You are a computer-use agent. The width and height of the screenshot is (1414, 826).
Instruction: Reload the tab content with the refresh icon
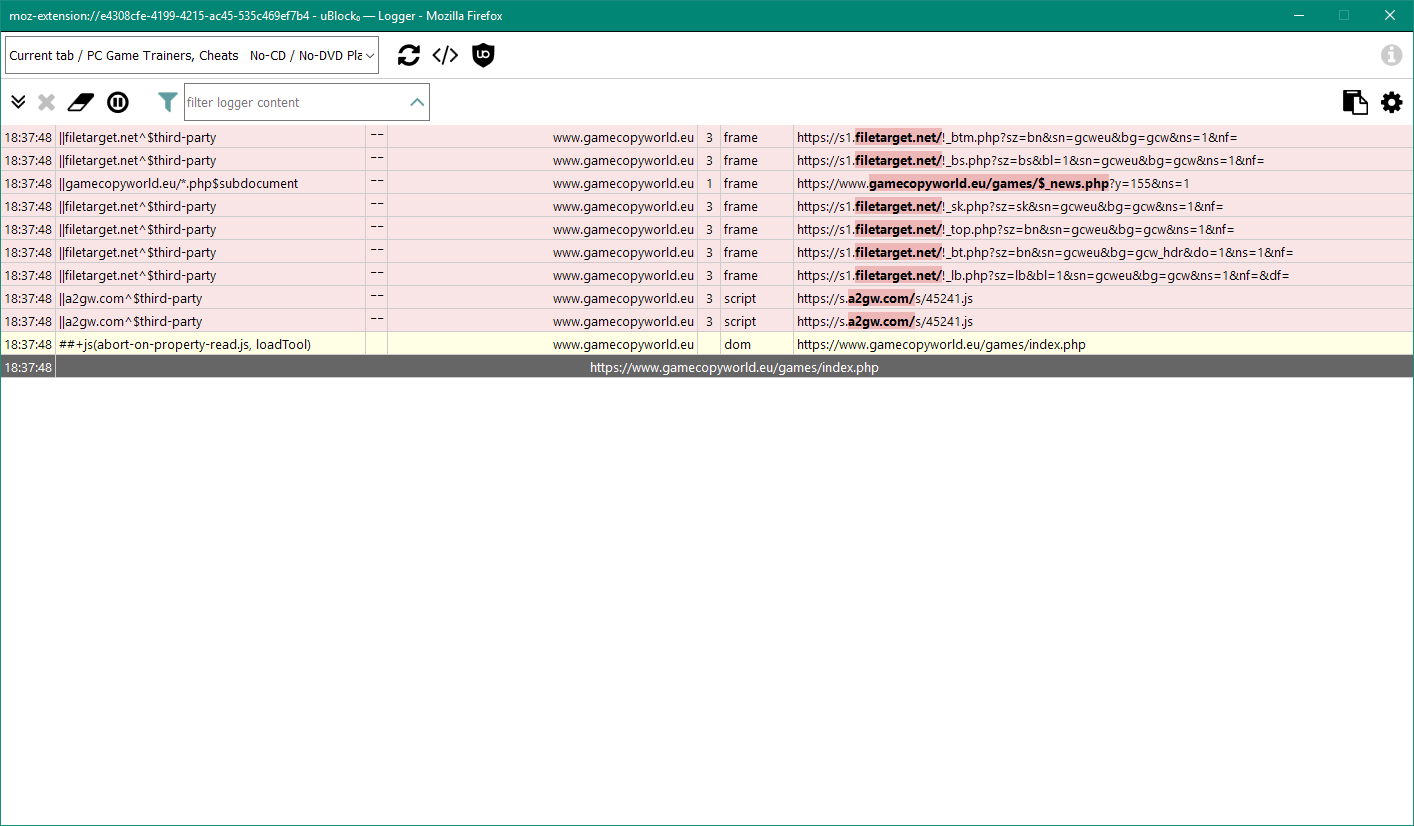409,56
